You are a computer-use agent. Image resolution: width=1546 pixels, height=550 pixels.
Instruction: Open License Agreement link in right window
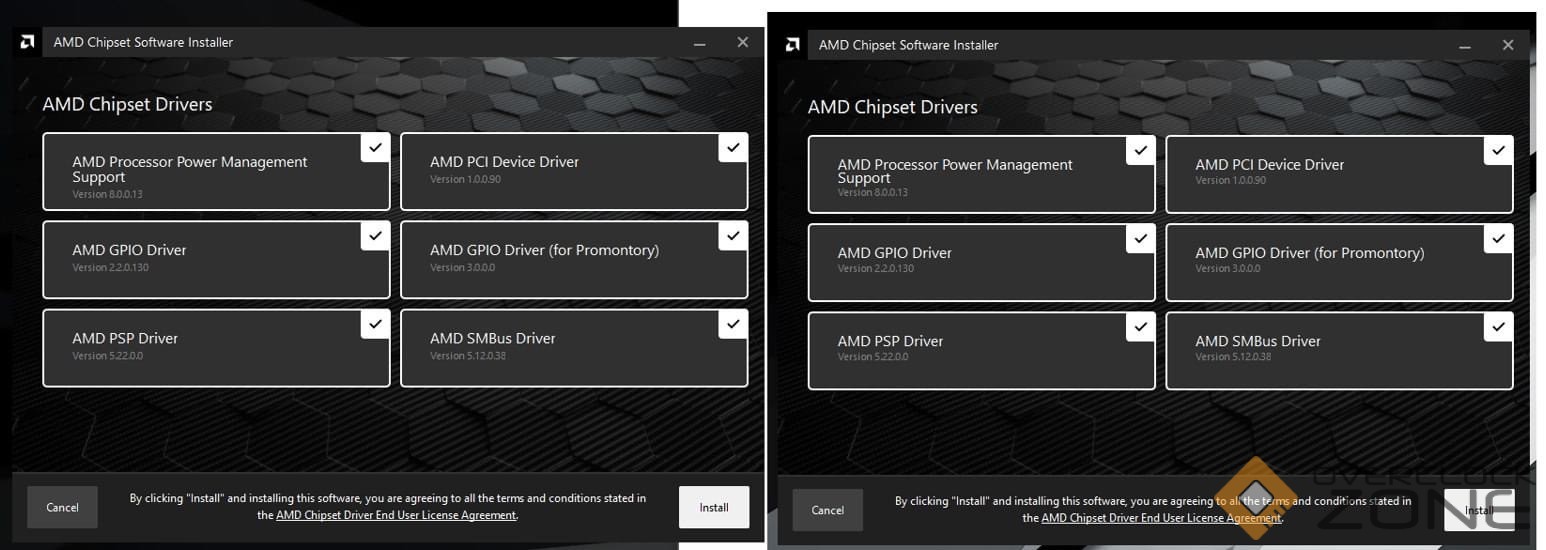coord(1160,519)
